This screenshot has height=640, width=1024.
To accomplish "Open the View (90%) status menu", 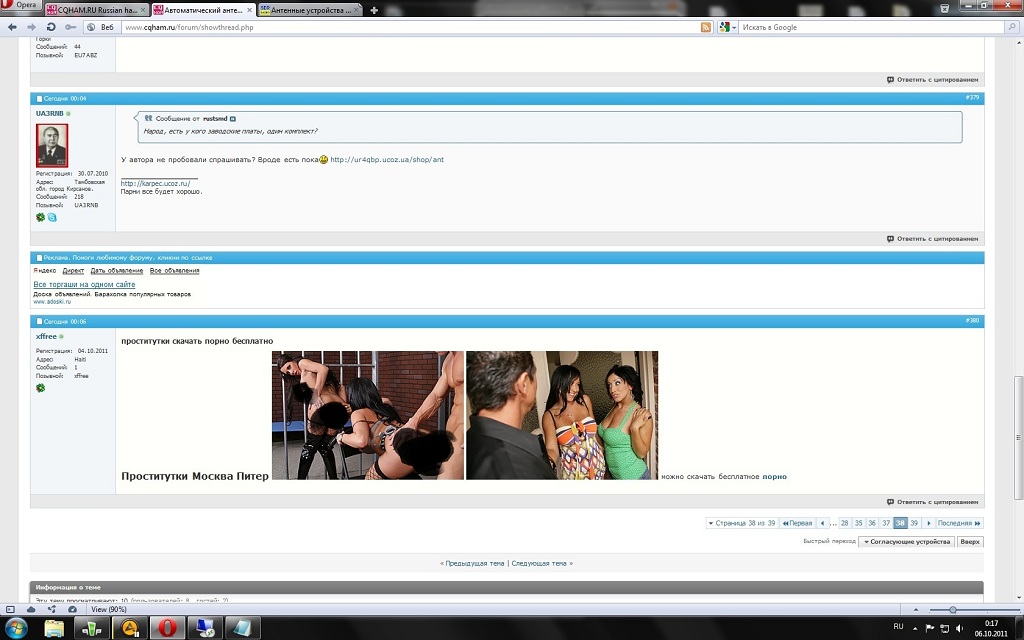I will pos(108,609).
